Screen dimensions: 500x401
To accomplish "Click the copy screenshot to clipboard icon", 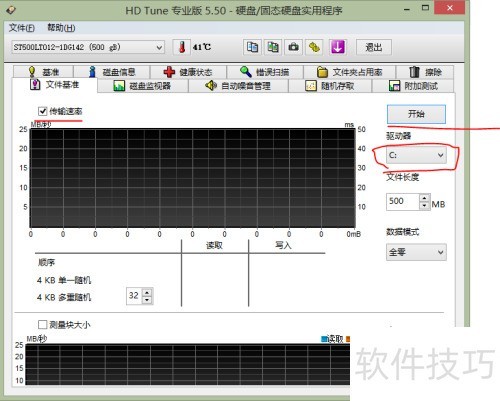I will pyautogui.click(x=273, y=47).
